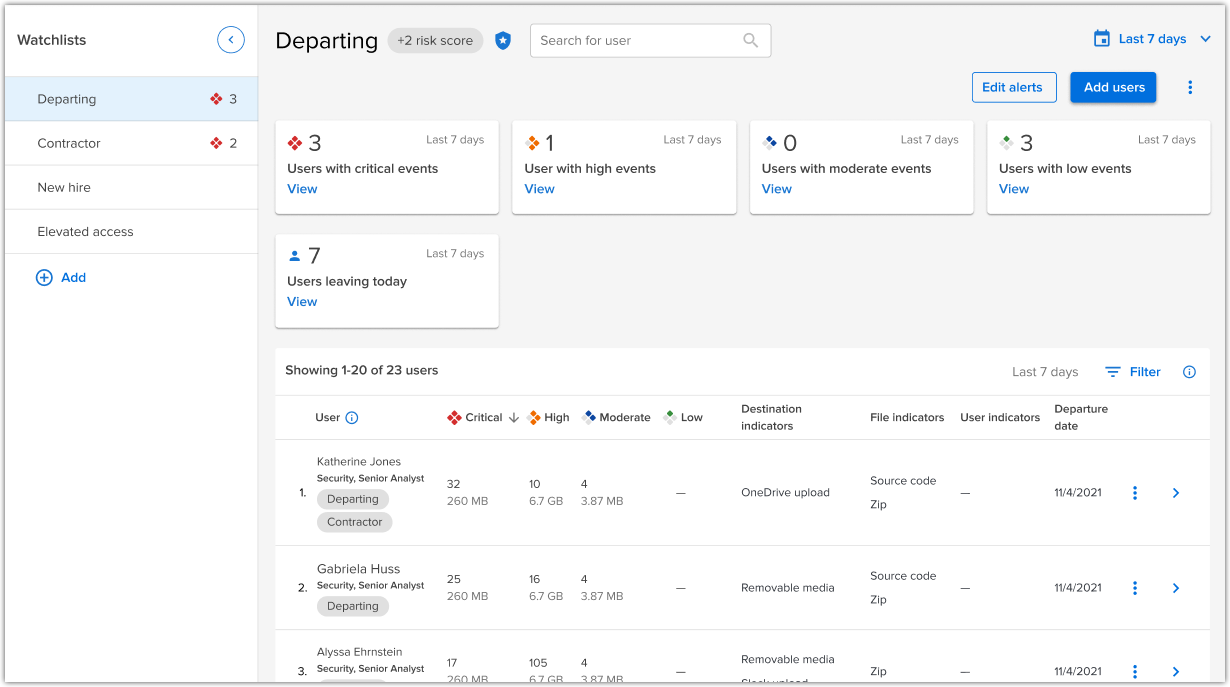Open the page-level more options menu
Screen dimensions: 1230x687
tap(1190, 88)
